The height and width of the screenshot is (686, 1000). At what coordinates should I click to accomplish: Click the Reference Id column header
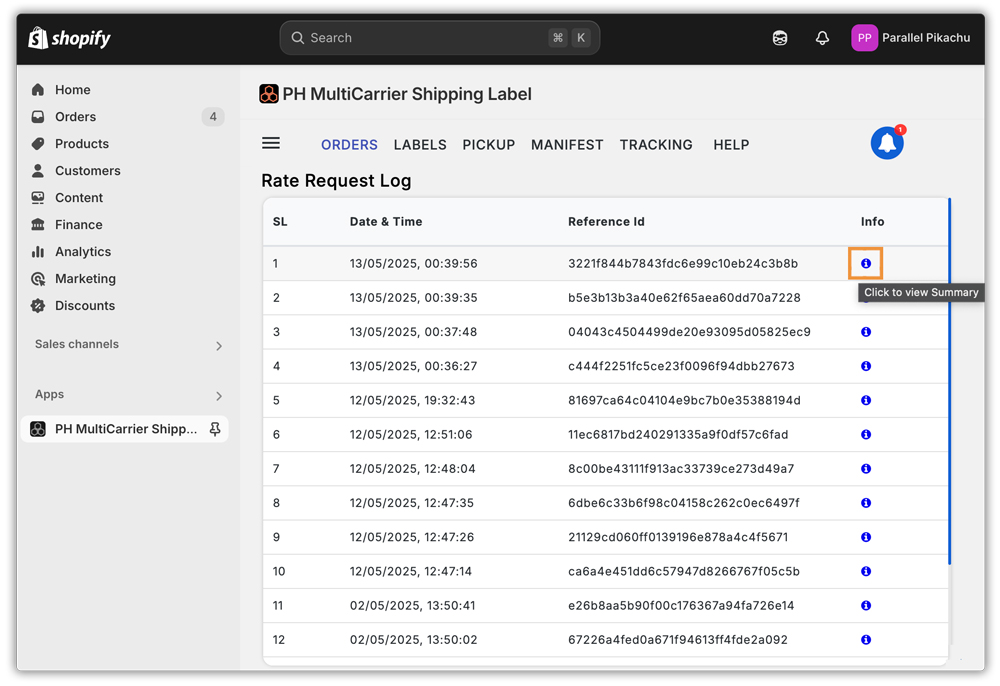606,222
